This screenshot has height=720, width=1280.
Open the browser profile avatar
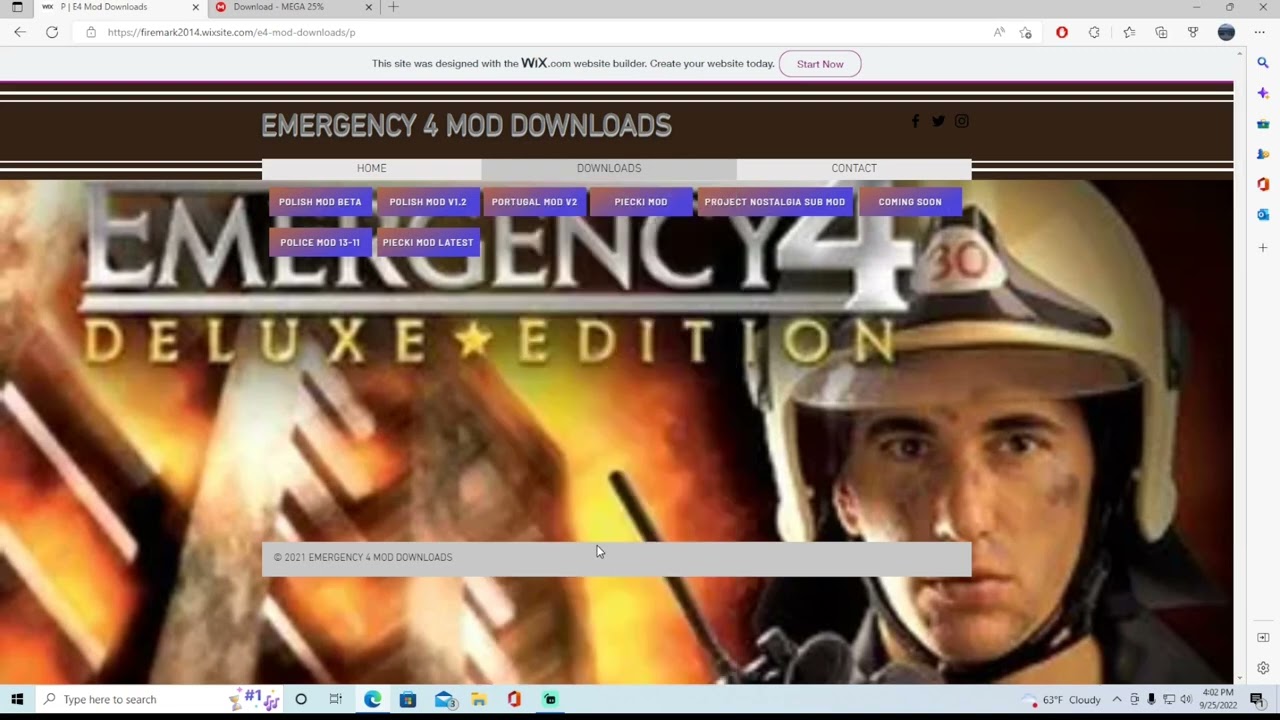tap(1226, 32)
